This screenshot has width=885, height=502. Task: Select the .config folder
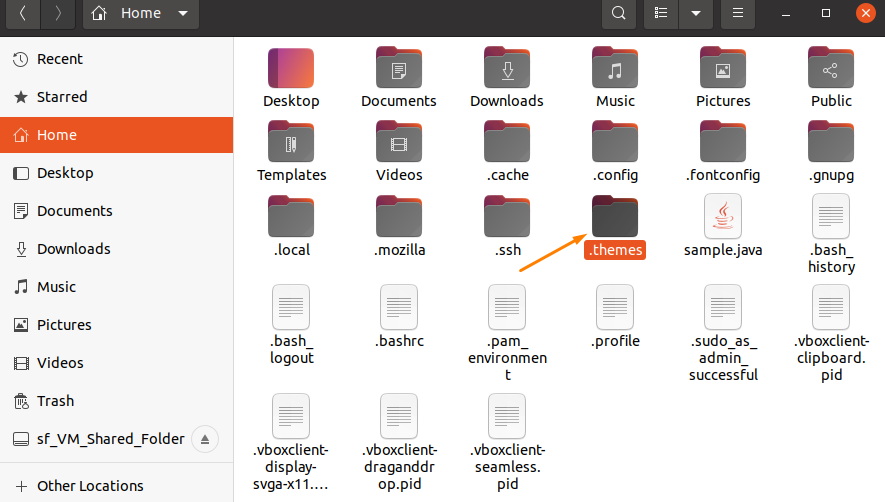615,142
